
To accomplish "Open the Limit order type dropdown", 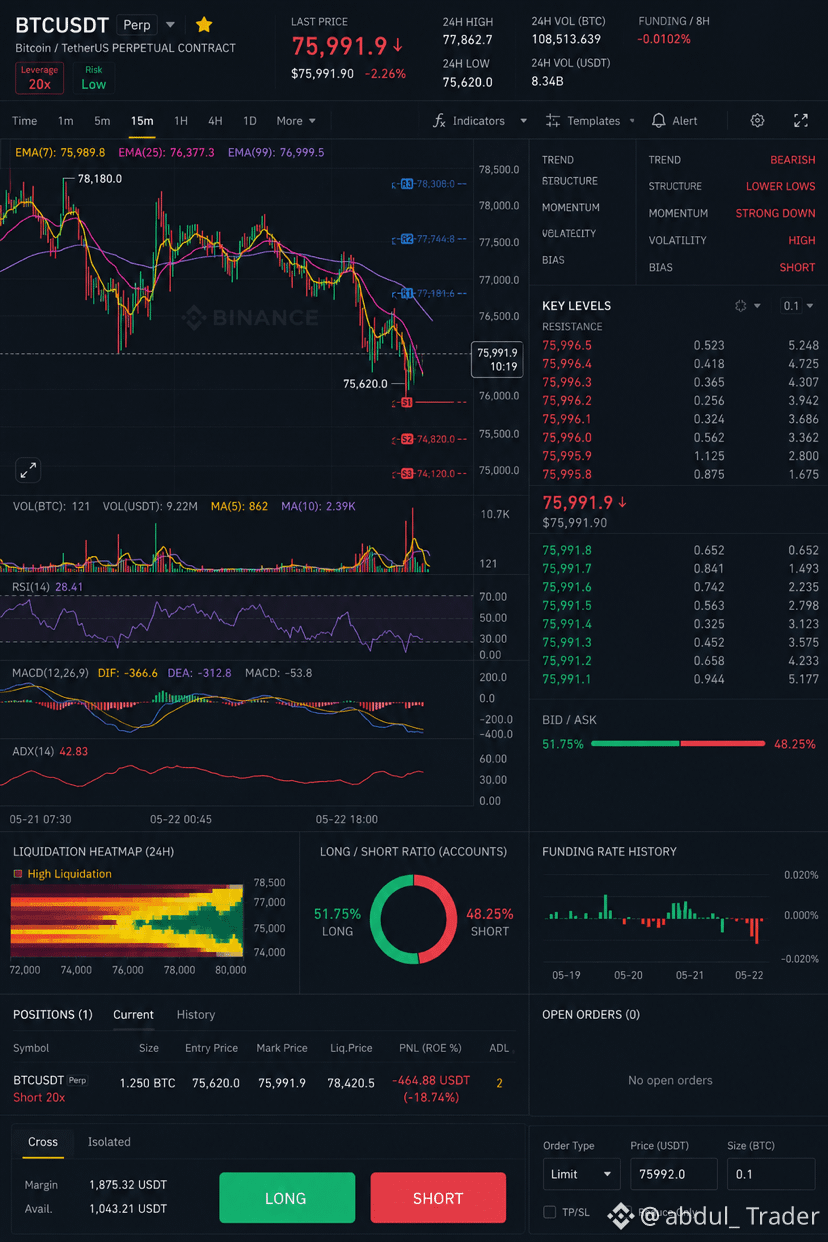I will (581, 1174).
